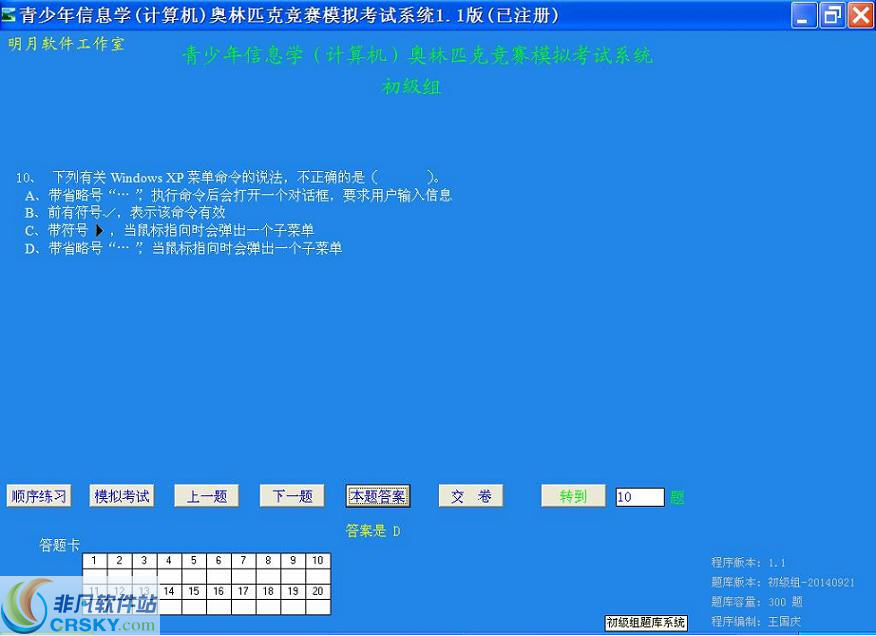Viewport: 876px width, 636px height.
Task: Select answer card cell 10
Action: pos(318,561)
